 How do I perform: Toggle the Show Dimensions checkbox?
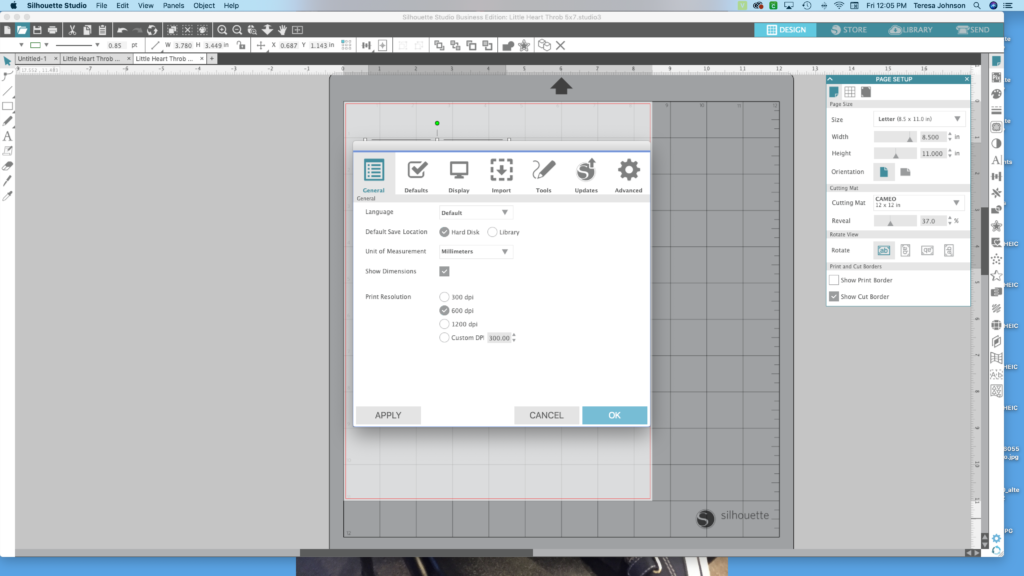click(444, 271)
